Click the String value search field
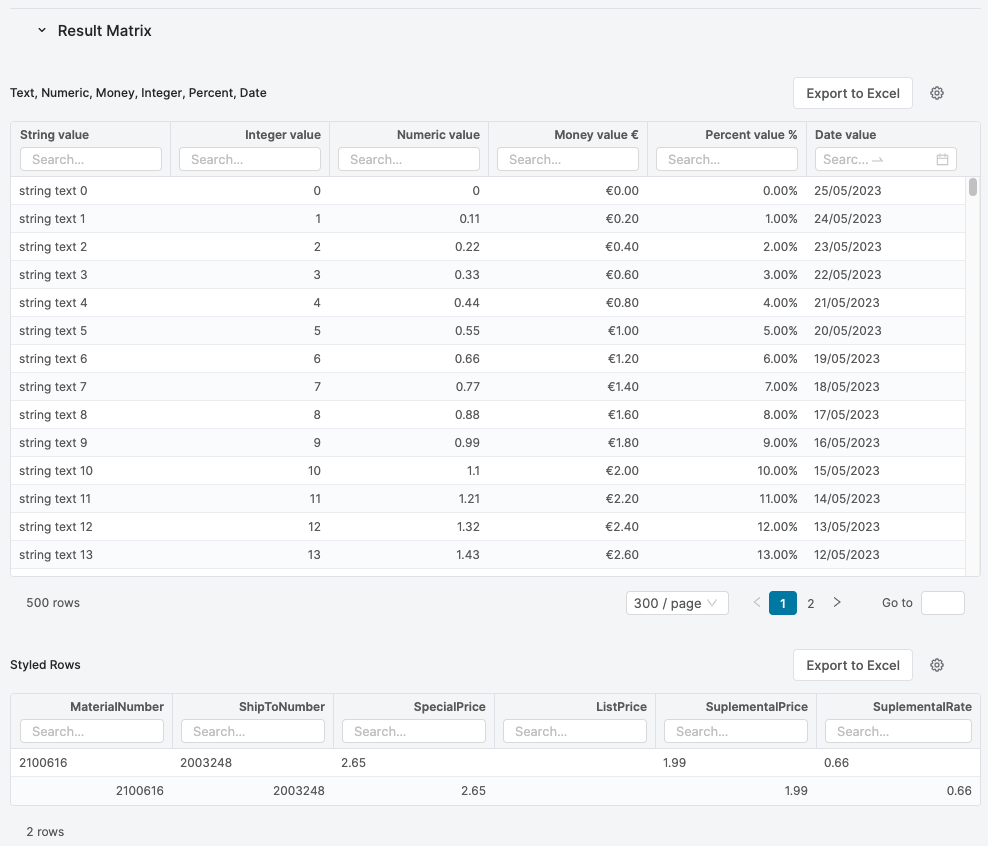 91,159
